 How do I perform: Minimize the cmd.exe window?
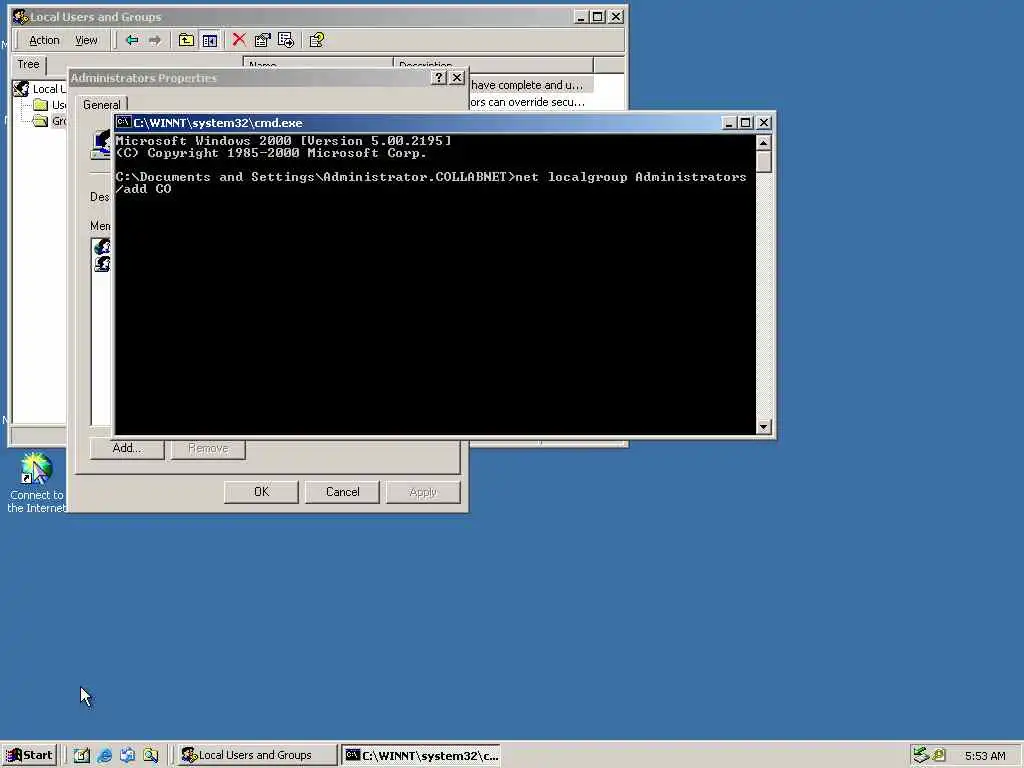click(730, 122)
